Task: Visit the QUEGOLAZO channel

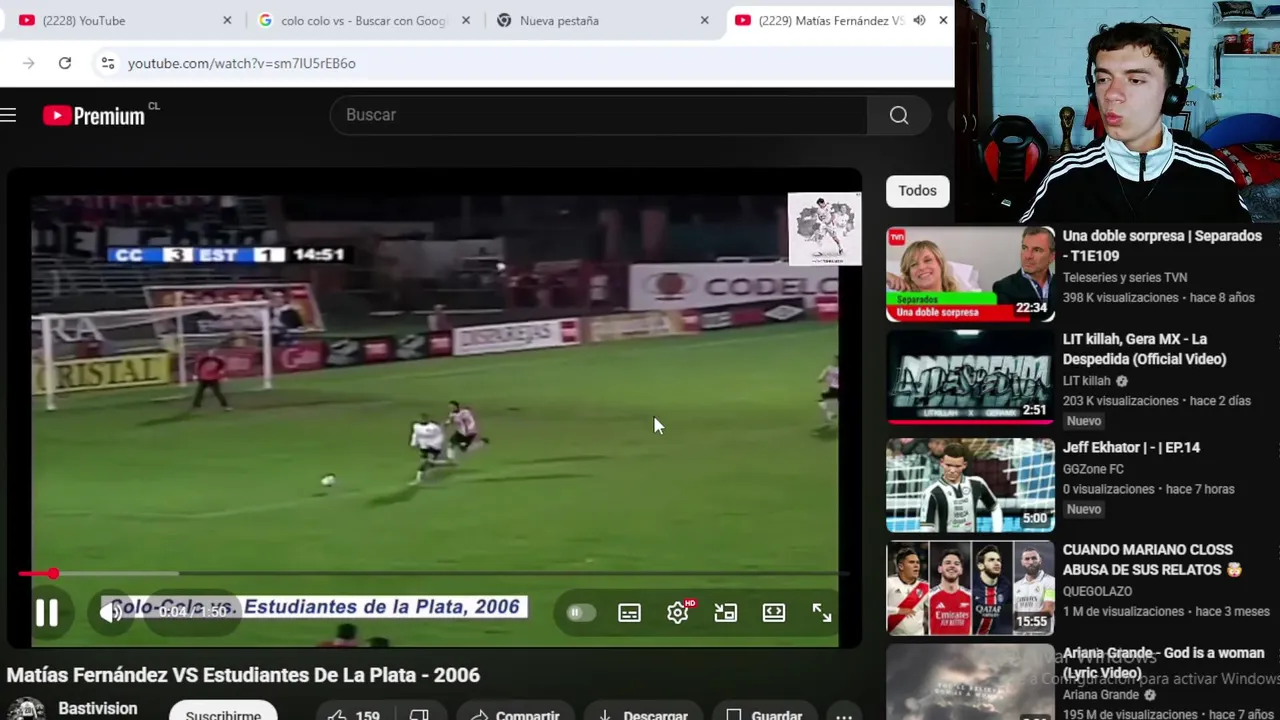Action: (x=1097, y=592)
